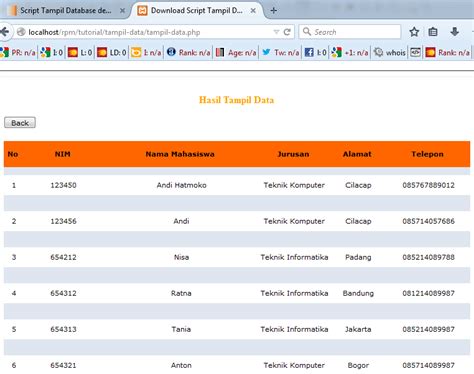This screenshot has width=474, height=374.
Task: Click the whois gear icon
Action: [378, 52]
